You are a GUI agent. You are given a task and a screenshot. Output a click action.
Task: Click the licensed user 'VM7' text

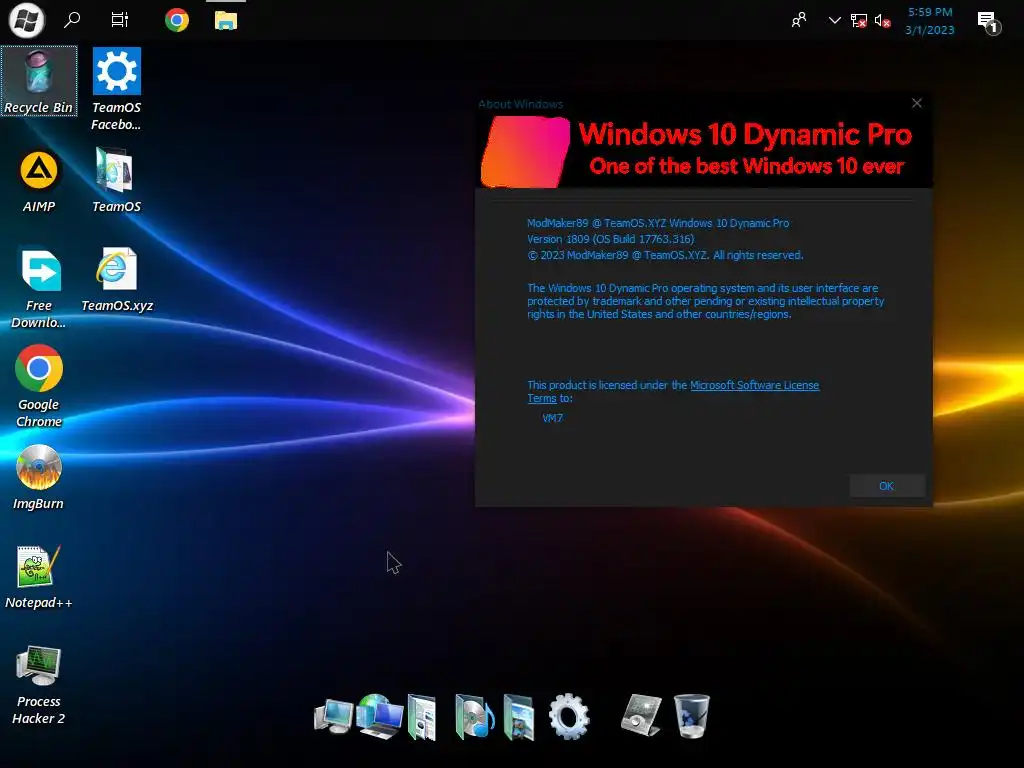click(x=552, y=418)
